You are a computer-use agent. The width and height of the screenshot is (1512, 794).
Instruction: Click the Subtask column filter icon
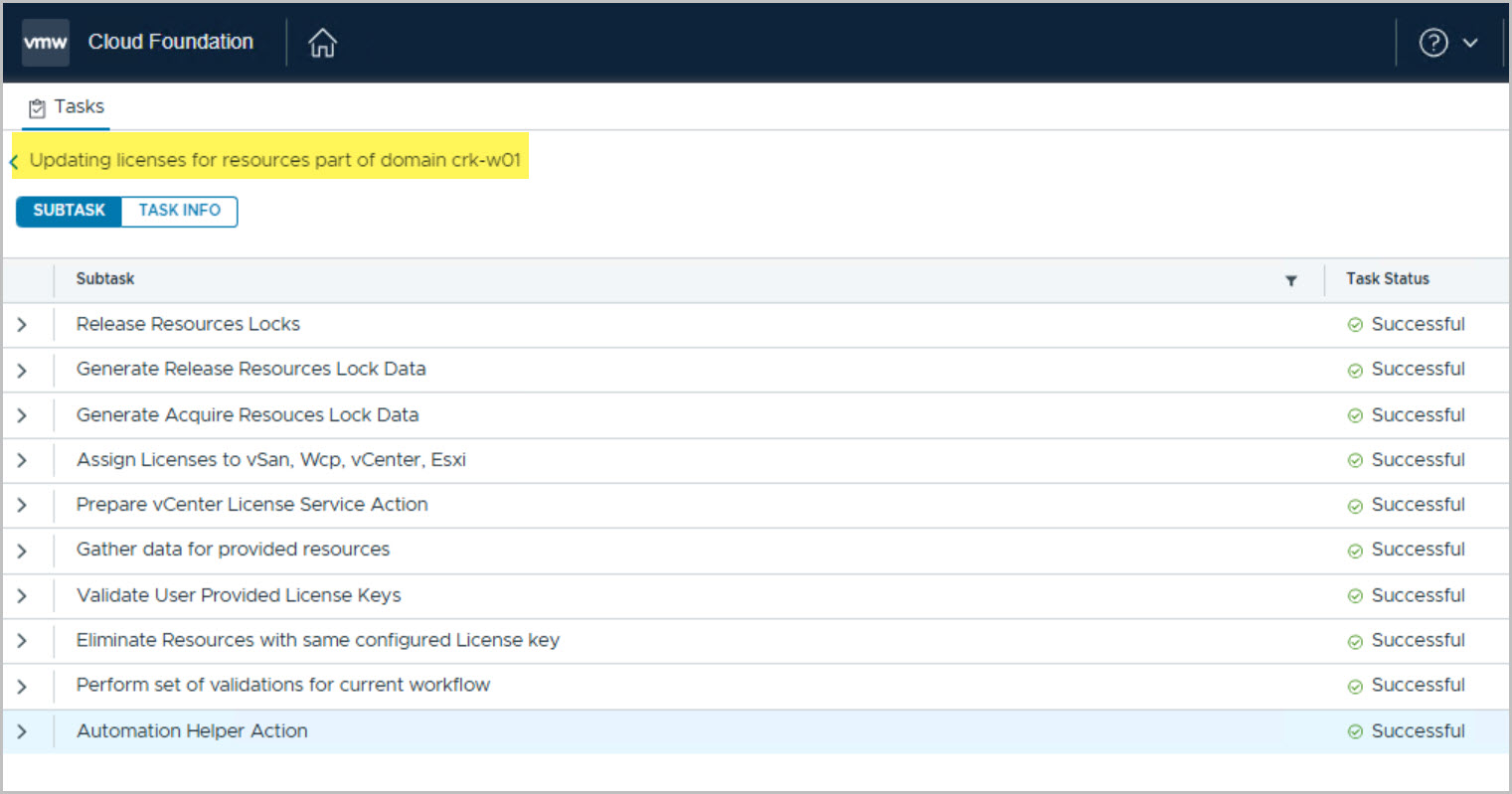[x=1290, y=281]
